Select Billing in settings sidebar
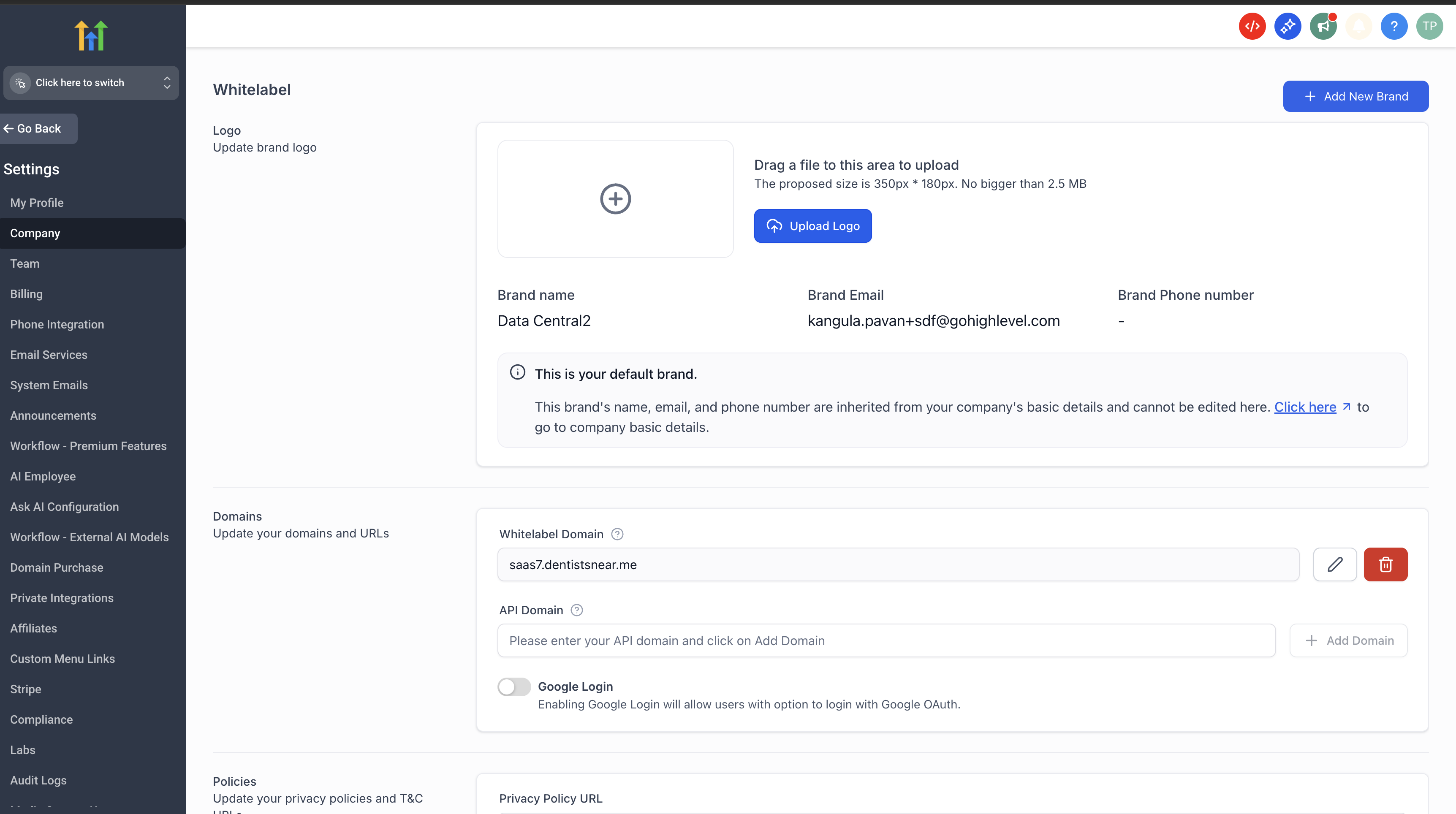The image size is (1456, 814). (x=26, y=294)
